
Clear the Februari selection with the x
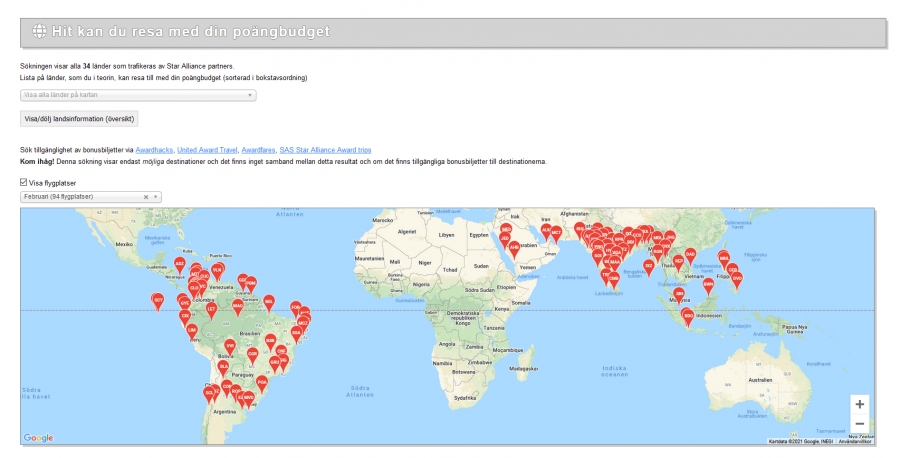(146, 197)
